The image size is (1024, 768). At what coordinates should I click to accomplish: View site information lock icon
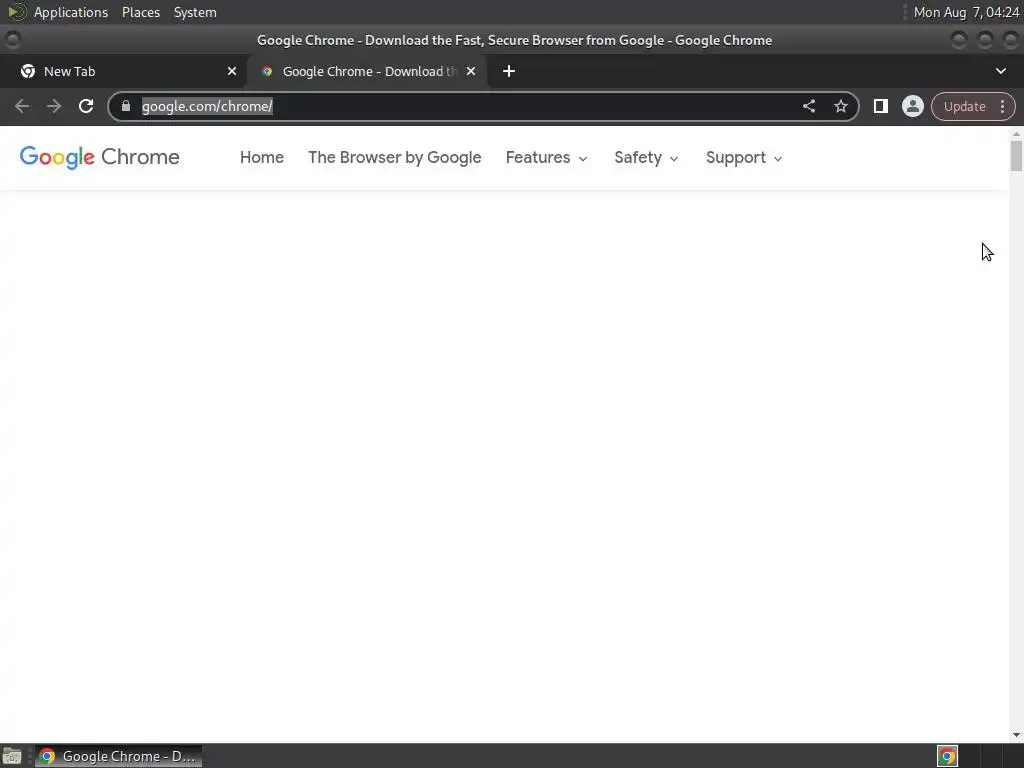126,106
